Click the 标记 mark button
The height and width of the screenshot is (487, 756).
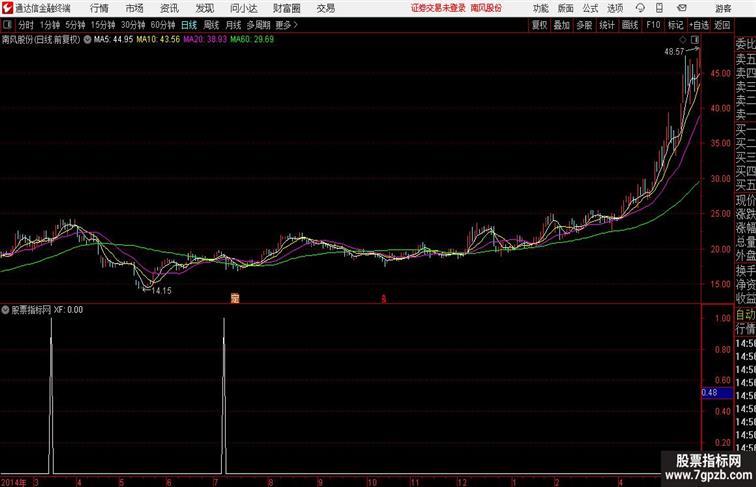click(x=675, y=25)
